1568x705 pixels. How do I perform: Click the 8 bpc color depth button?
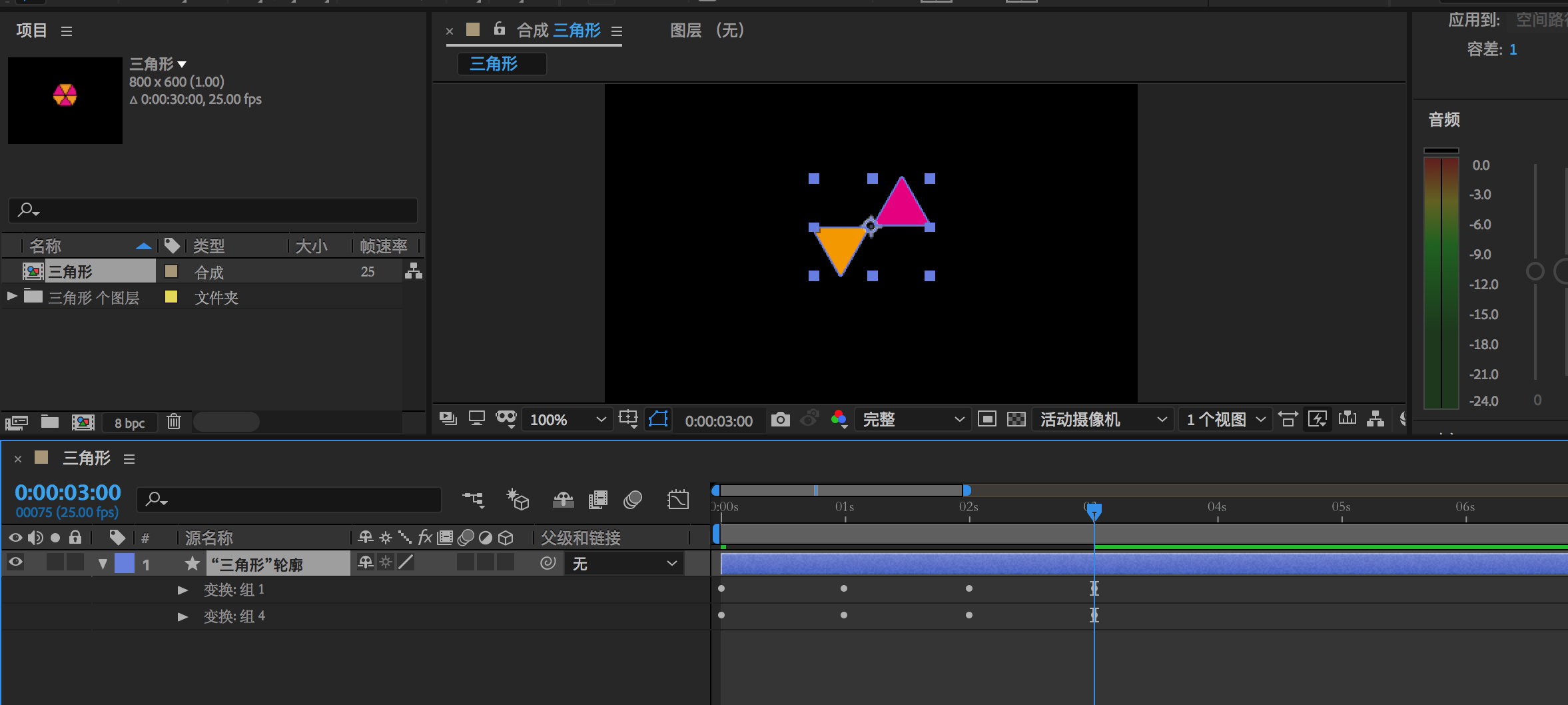[x=129, y=422]
